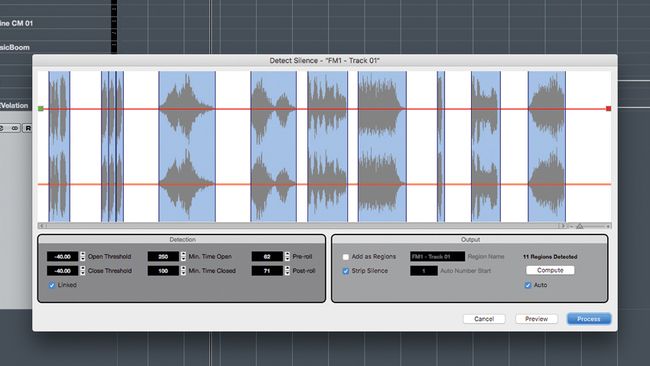Click the R button in the track list behind

click(x=28, y=128)
